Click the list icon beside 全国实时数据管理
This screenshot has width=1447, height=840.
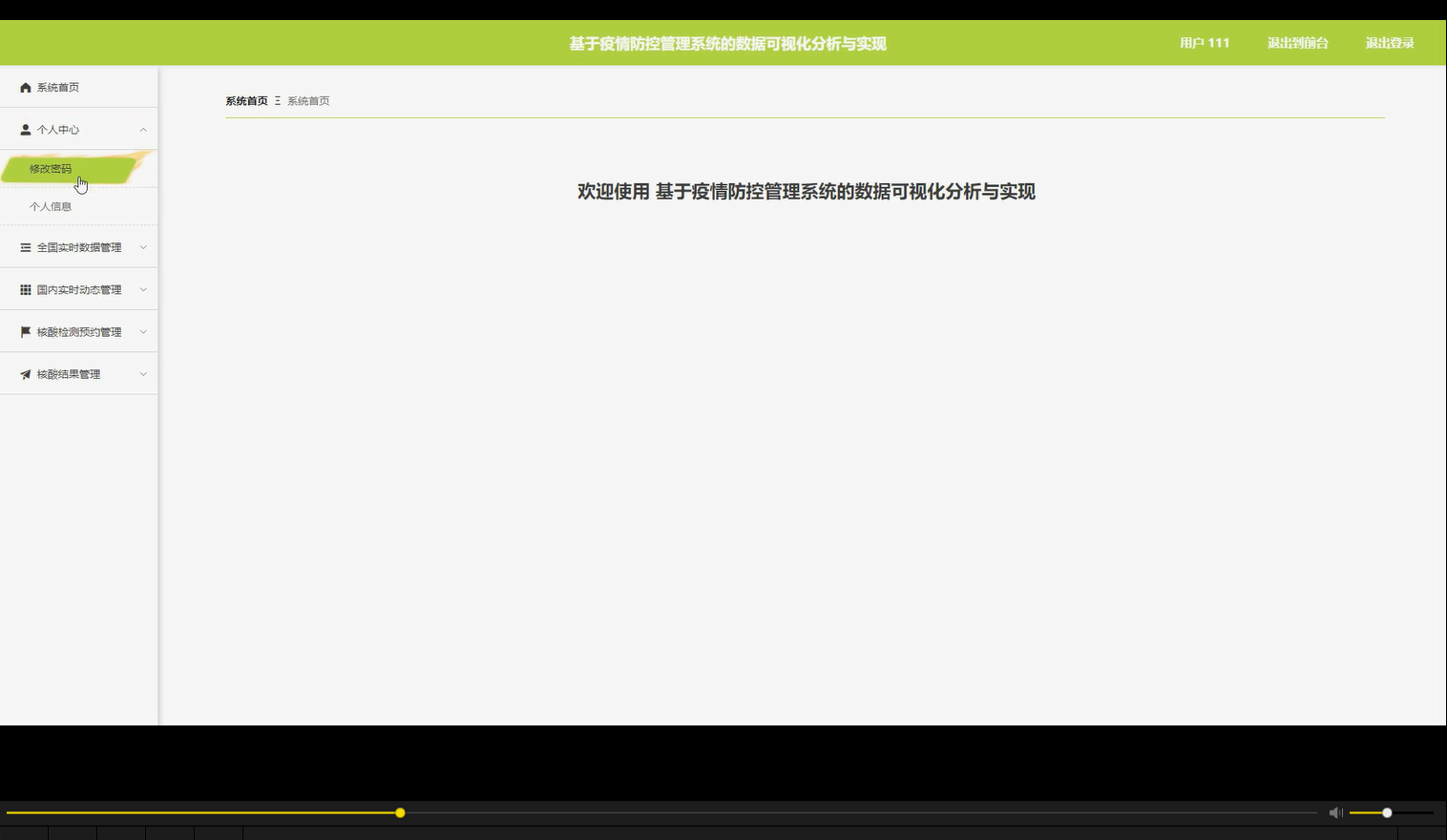pos(26,247)
